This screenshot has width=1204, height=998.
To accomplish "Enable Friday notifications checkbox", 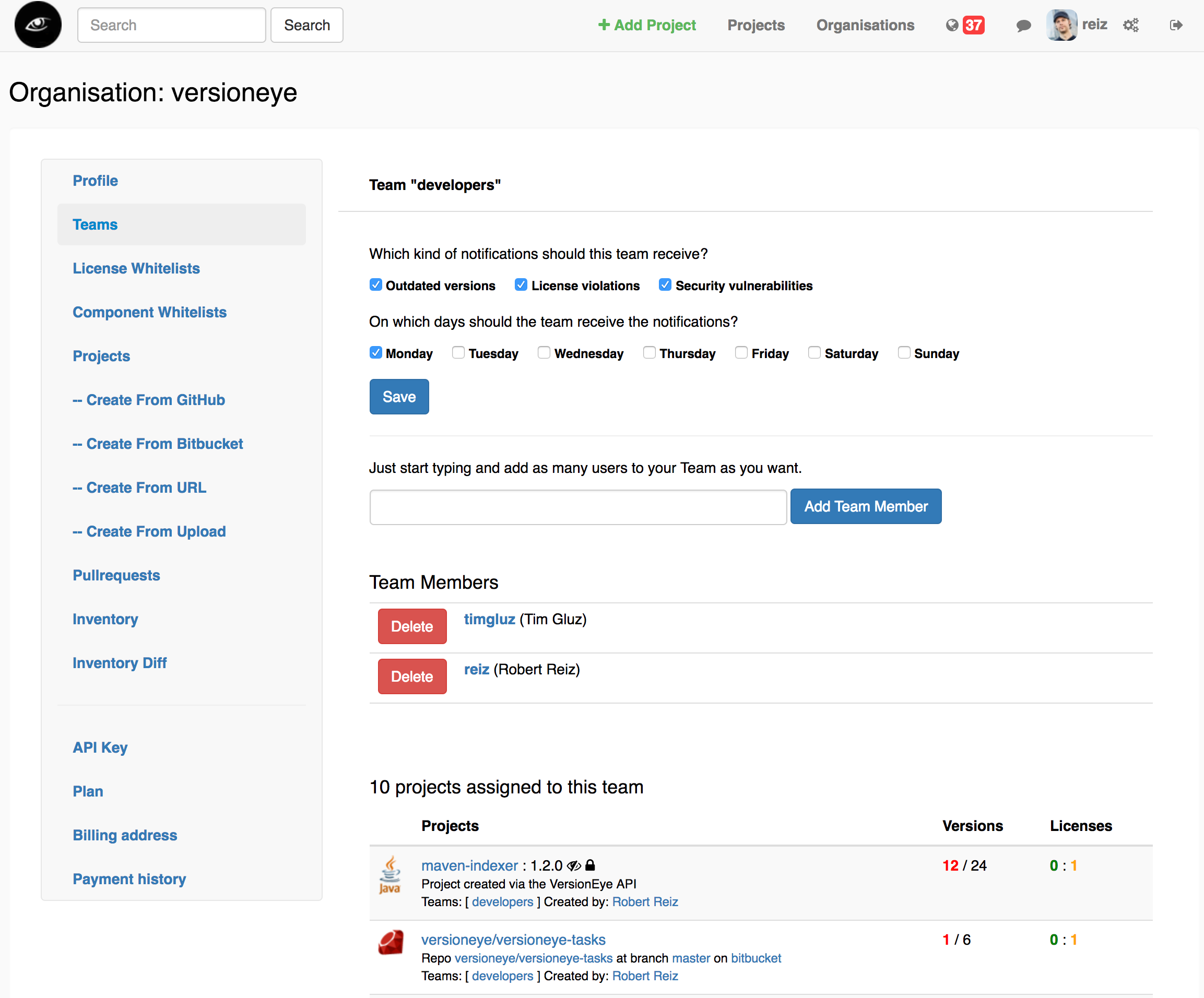I will click(x=741, y=352).
